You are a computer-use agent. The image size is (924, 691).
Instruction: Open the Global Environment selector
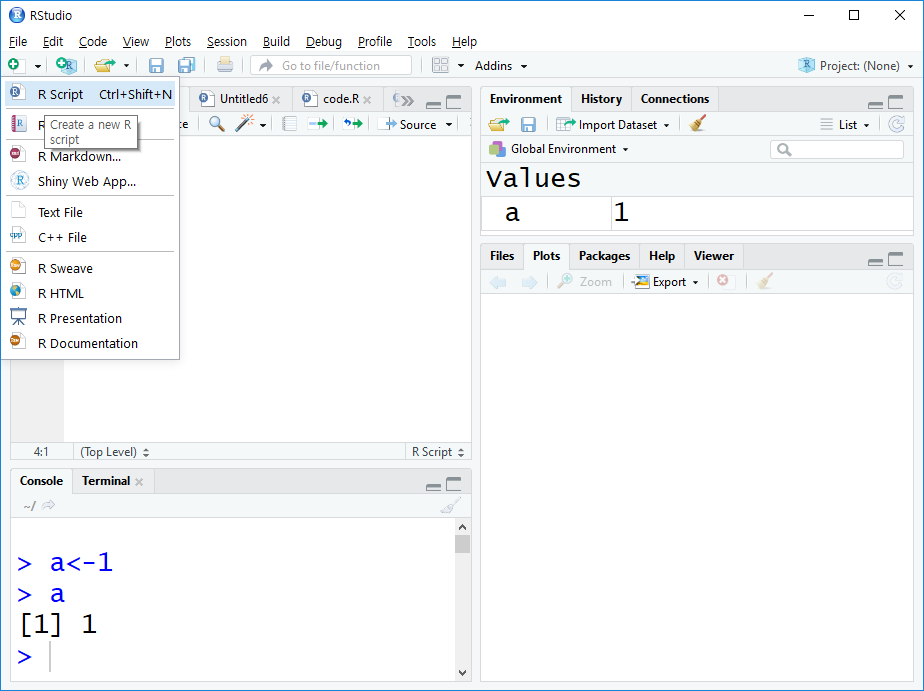click(559, 149)
